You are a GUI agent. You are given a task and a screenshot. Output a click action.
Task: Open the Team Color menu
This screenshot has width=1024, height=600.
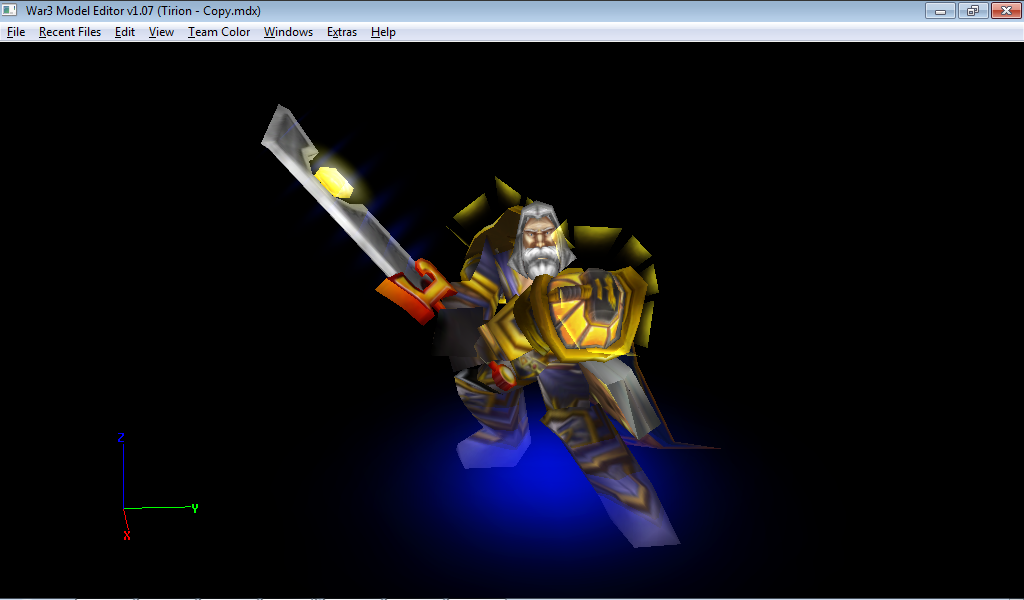pyautogui.click(x=219, y=32)
